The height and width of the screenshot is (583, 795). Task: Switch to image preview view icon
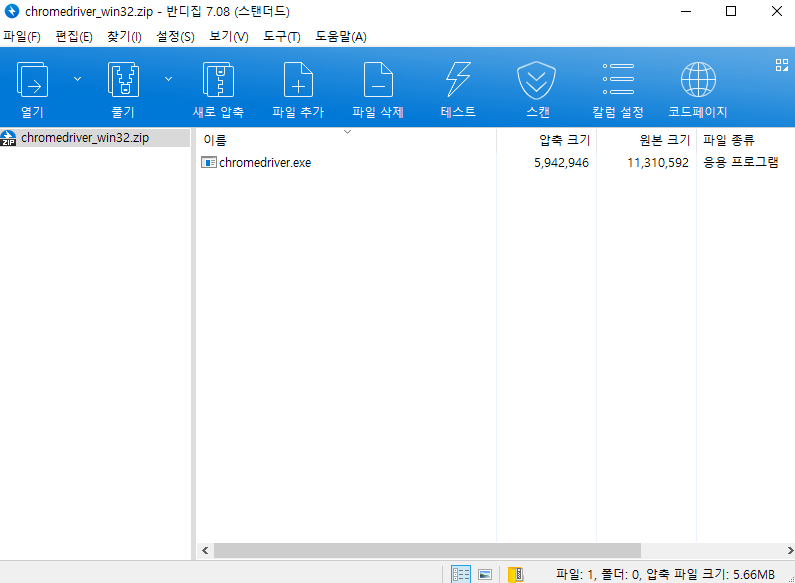tap(485, 574)
